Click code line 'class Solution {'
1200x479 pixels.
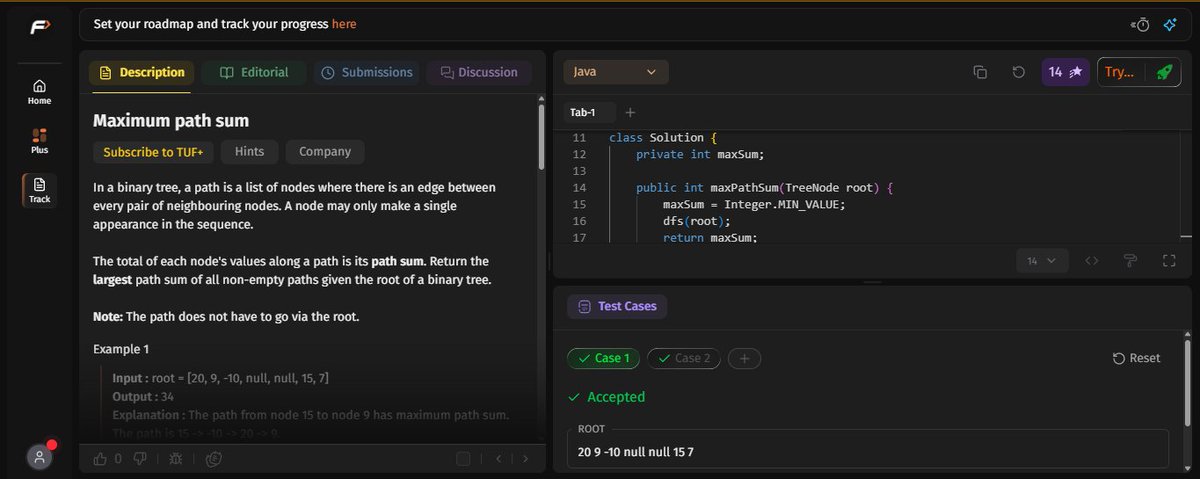pyautogui.click(x=662, y=138)
